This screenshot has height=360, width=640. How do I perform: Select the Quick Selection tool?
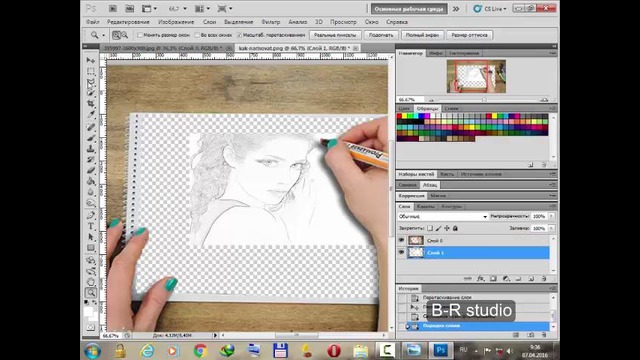(91, 93)
